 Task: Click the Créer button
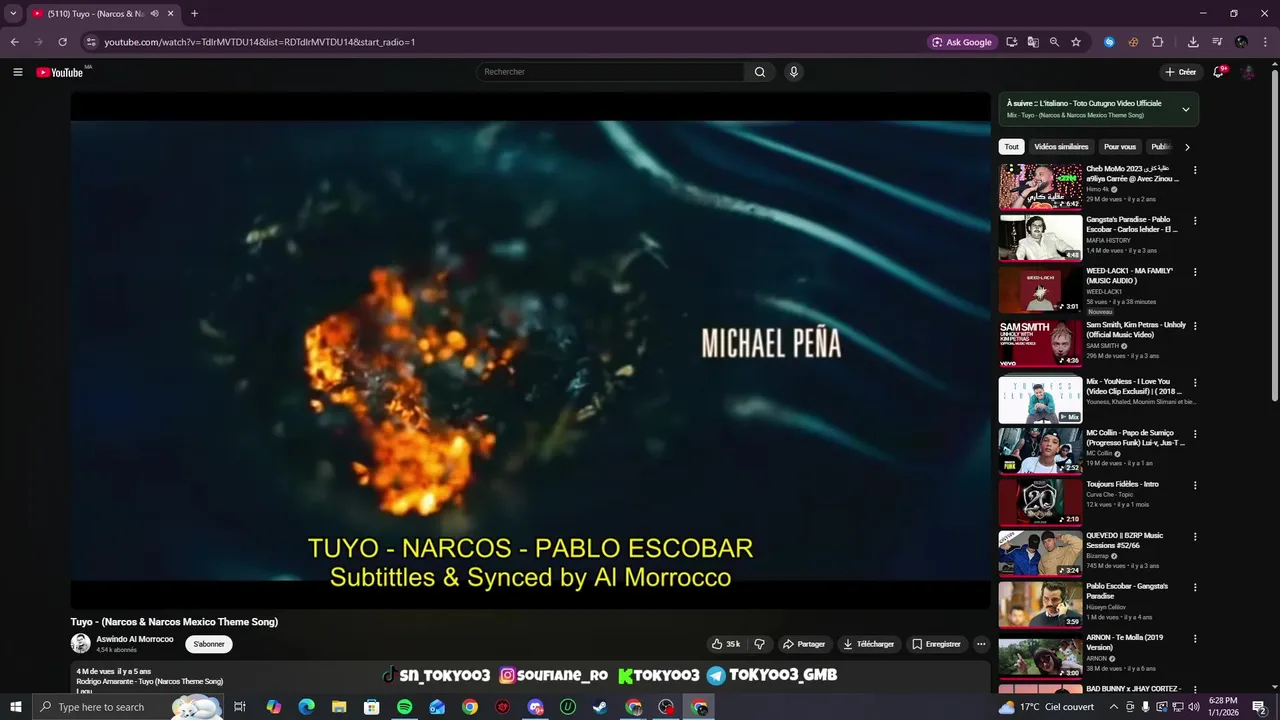1180,72
